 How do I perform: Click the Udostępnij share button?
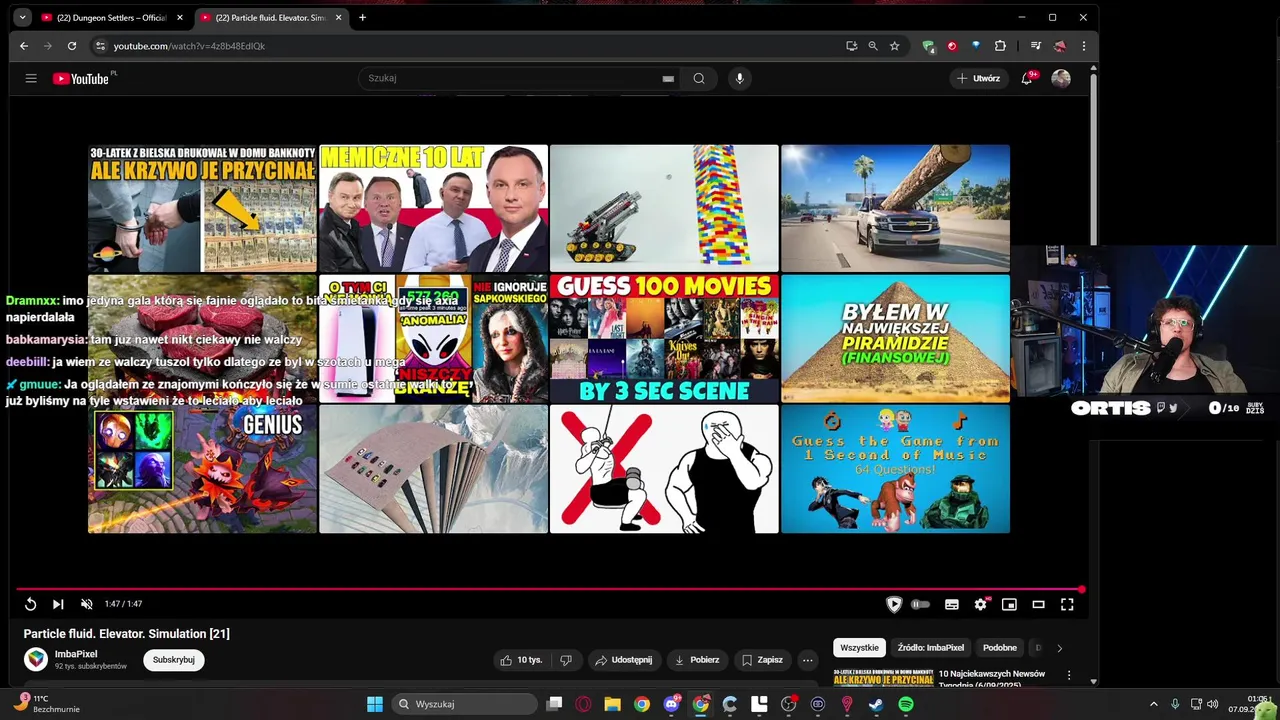coord(623,660)
